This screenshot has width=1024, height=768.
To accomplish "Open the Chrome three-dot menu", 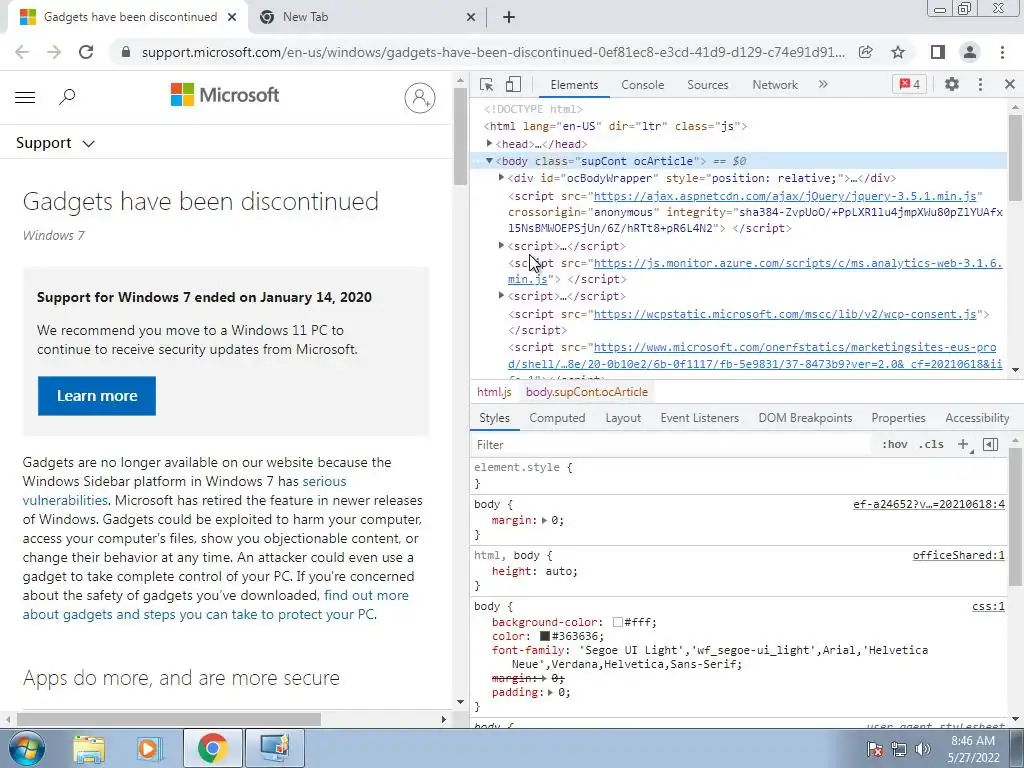I will coord(1002,52).
